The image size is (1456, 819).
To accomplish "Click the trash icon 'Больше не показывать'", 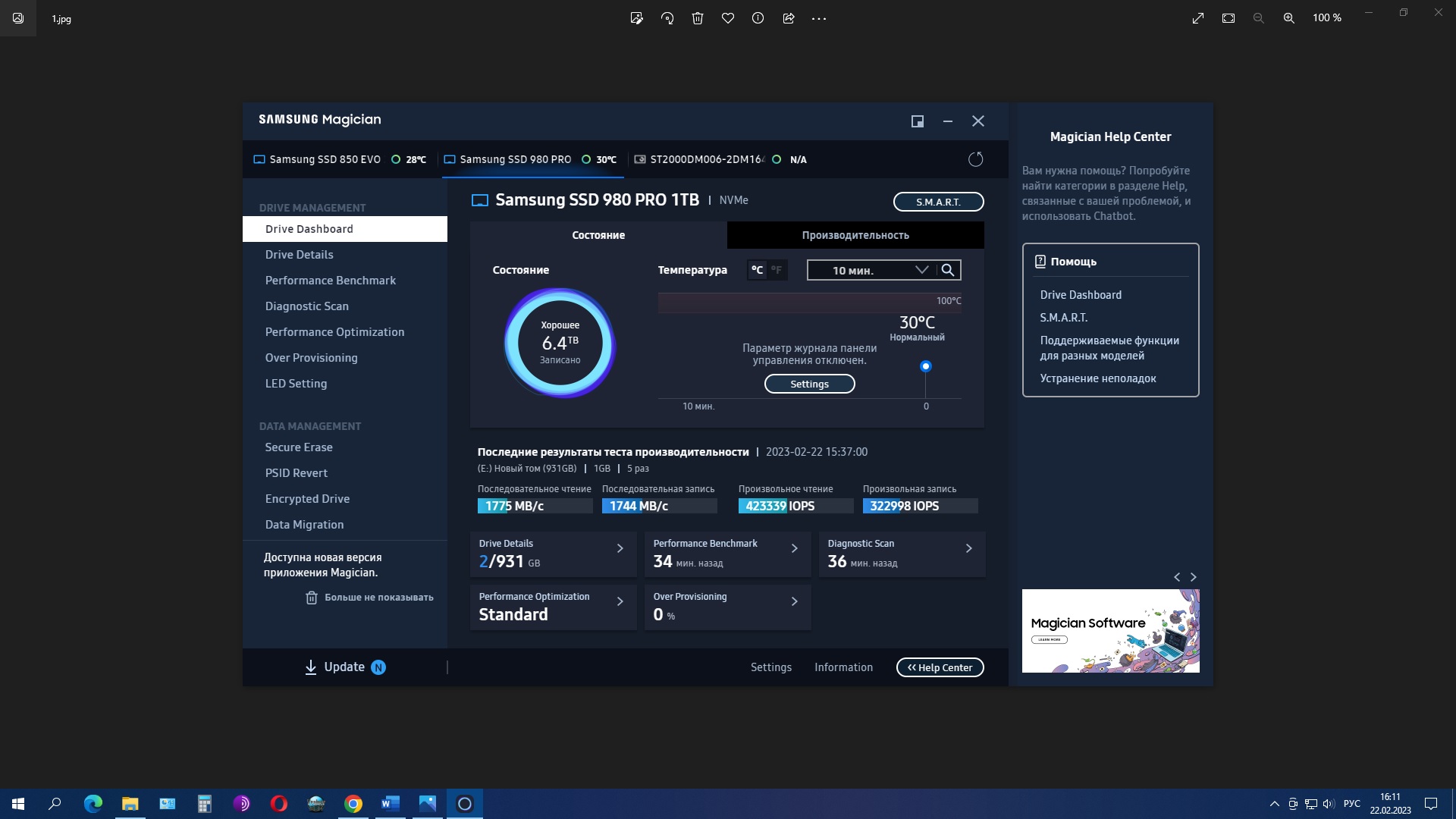I will coord(311,598).
